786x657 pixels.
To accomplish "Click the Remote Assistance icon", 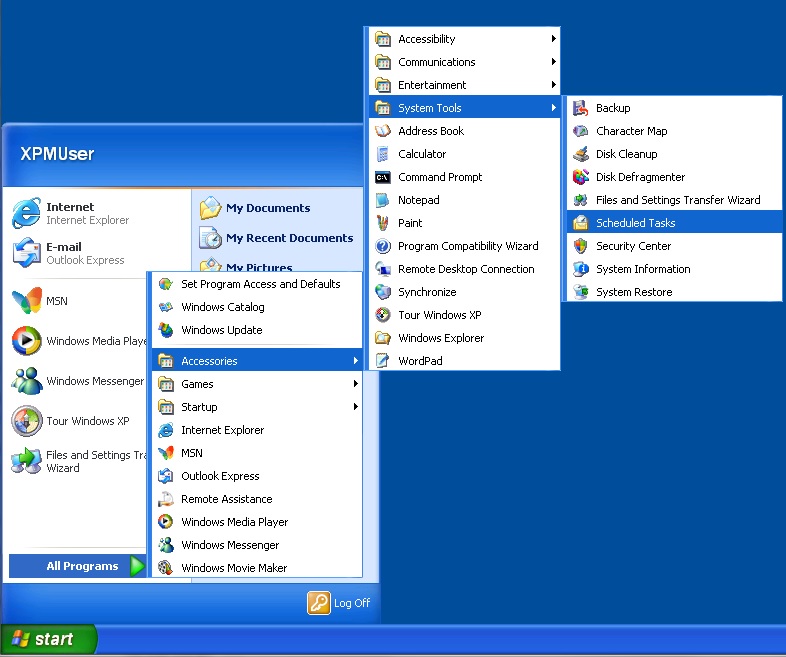I will click(166, 499).
